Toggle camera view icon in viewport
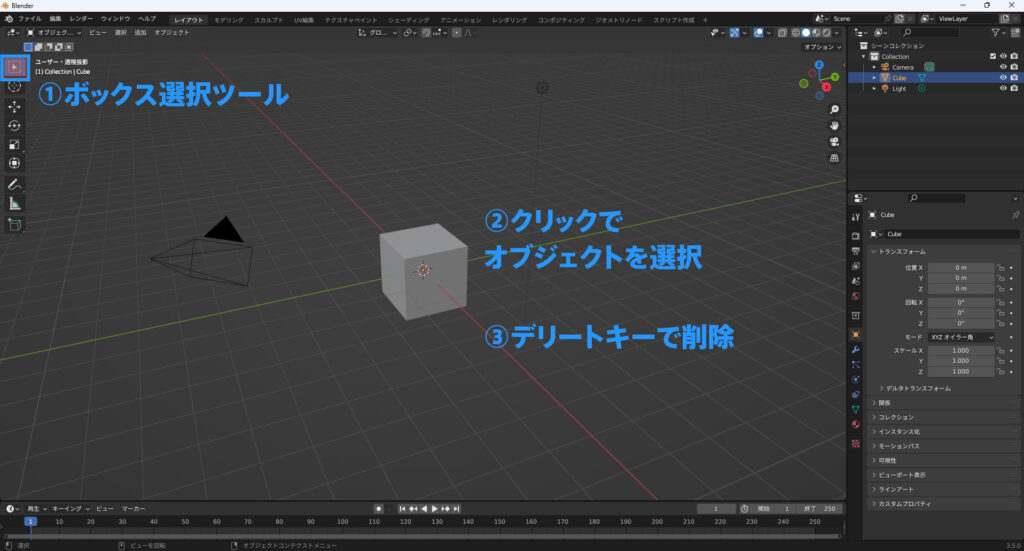This screenshot has height=551, width=1024. click(x=834, y=142)
